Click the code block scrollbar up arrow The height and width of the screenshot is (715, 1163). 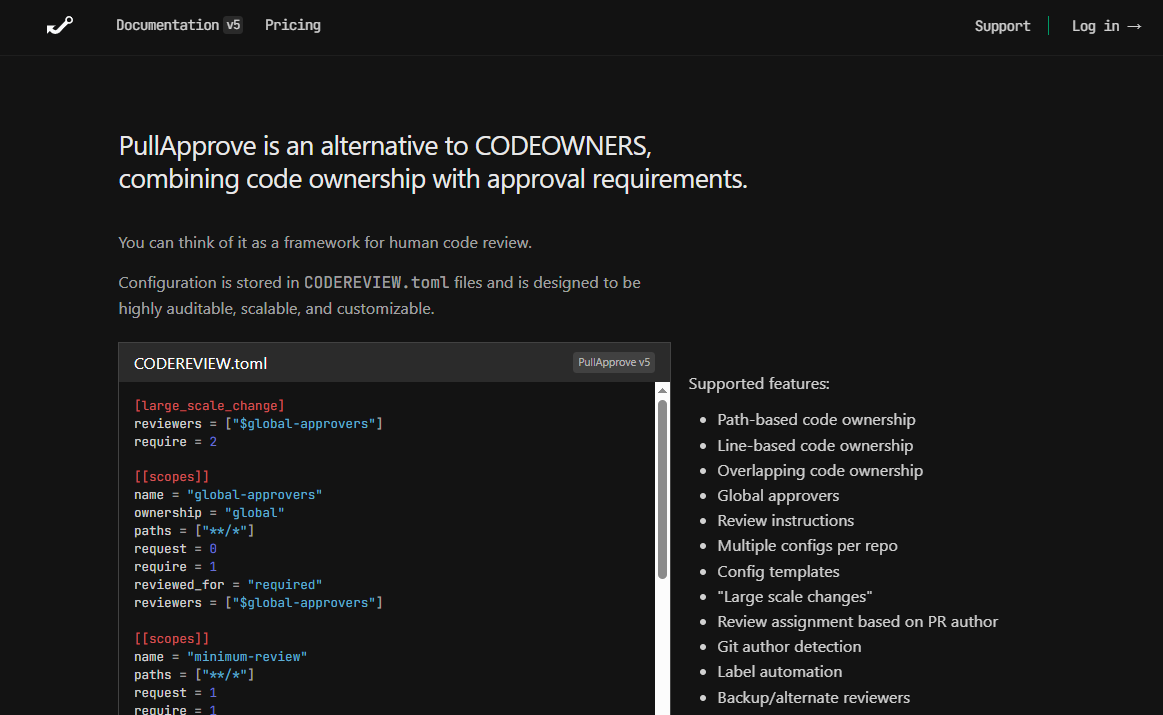[x=662, y=390]
